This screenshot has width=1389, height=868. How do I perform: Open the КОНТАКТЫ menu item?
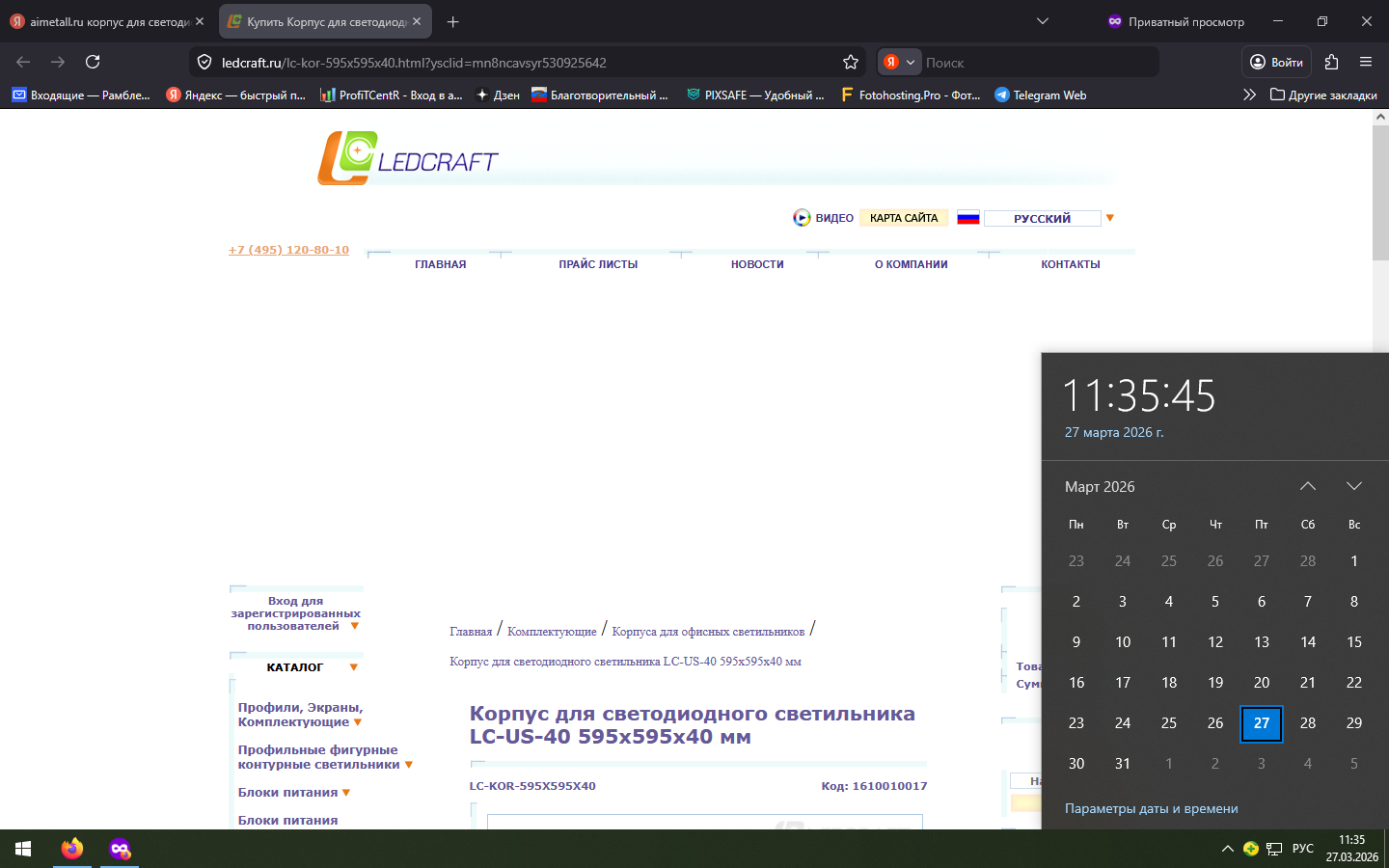click(1071, 264)
